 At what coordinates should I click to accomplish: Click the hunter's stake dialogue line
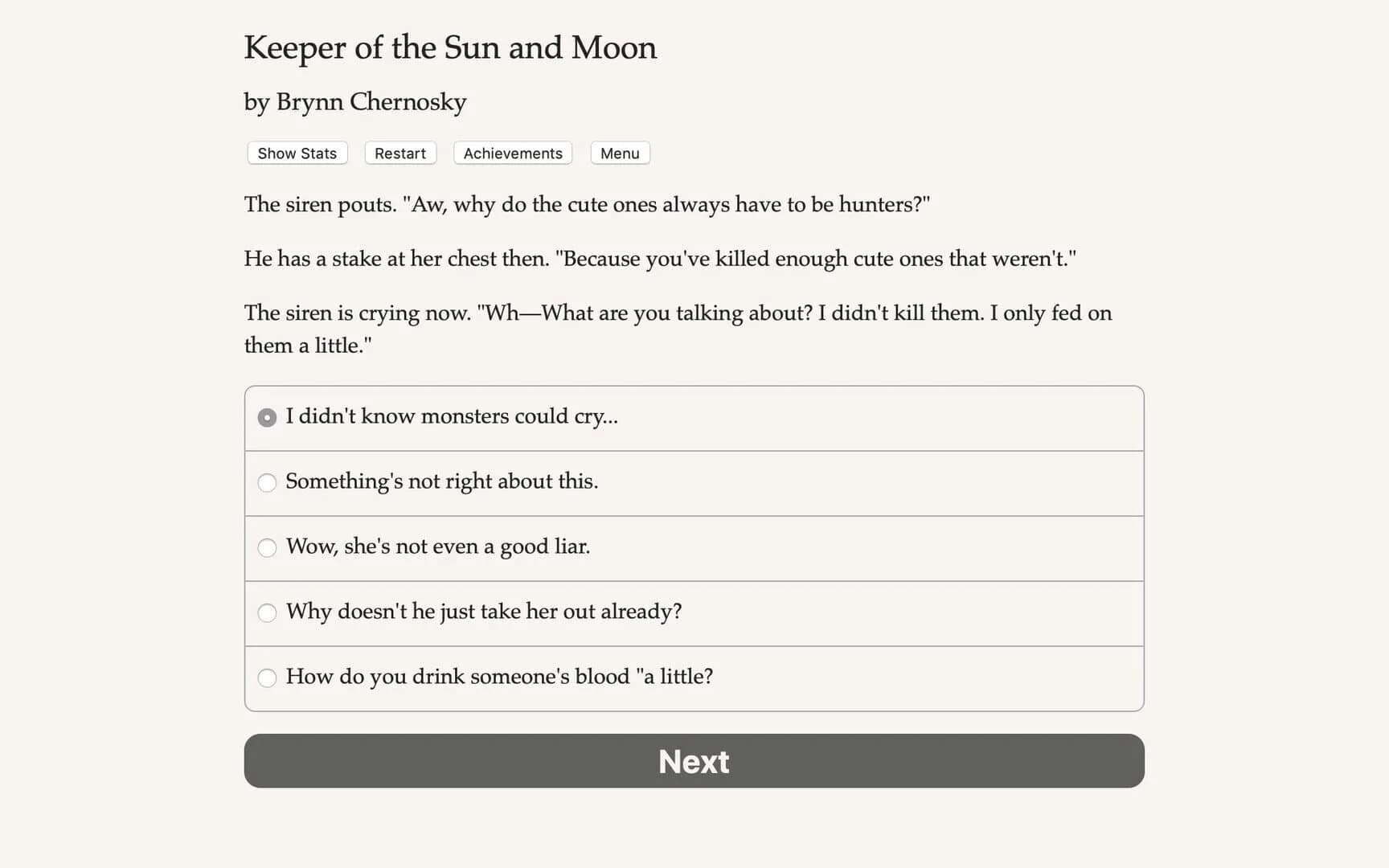[661, 258]
